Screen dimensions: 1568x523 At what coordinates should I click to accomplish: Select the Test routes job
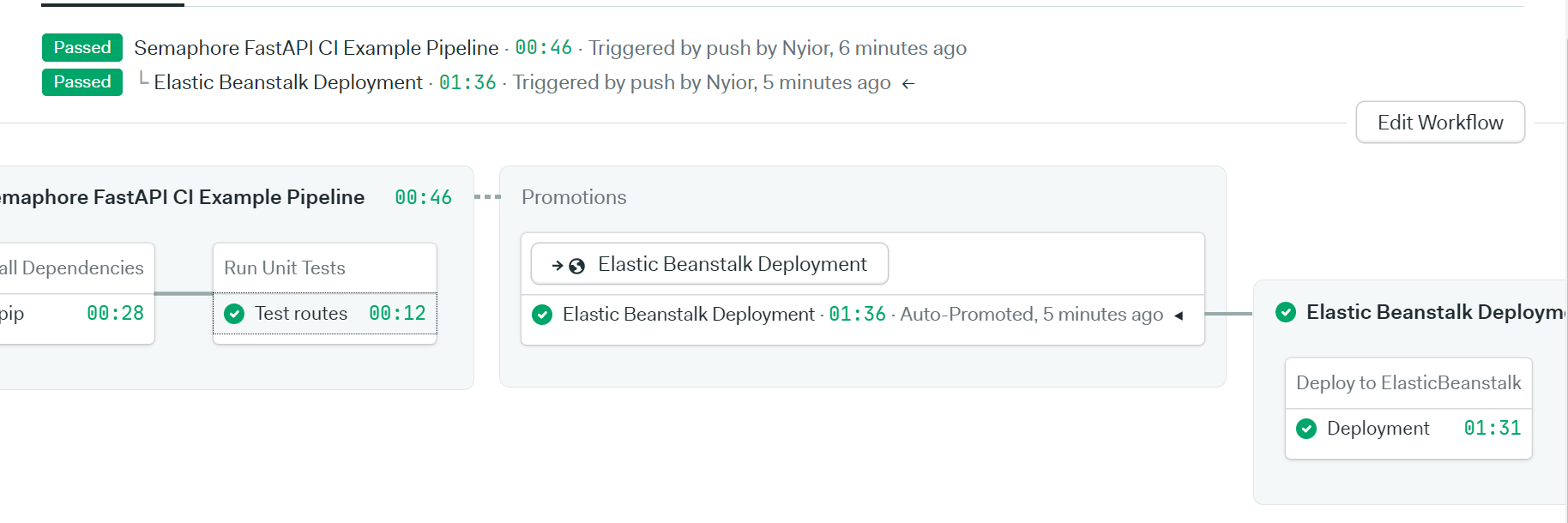click(x=301, y=314)
